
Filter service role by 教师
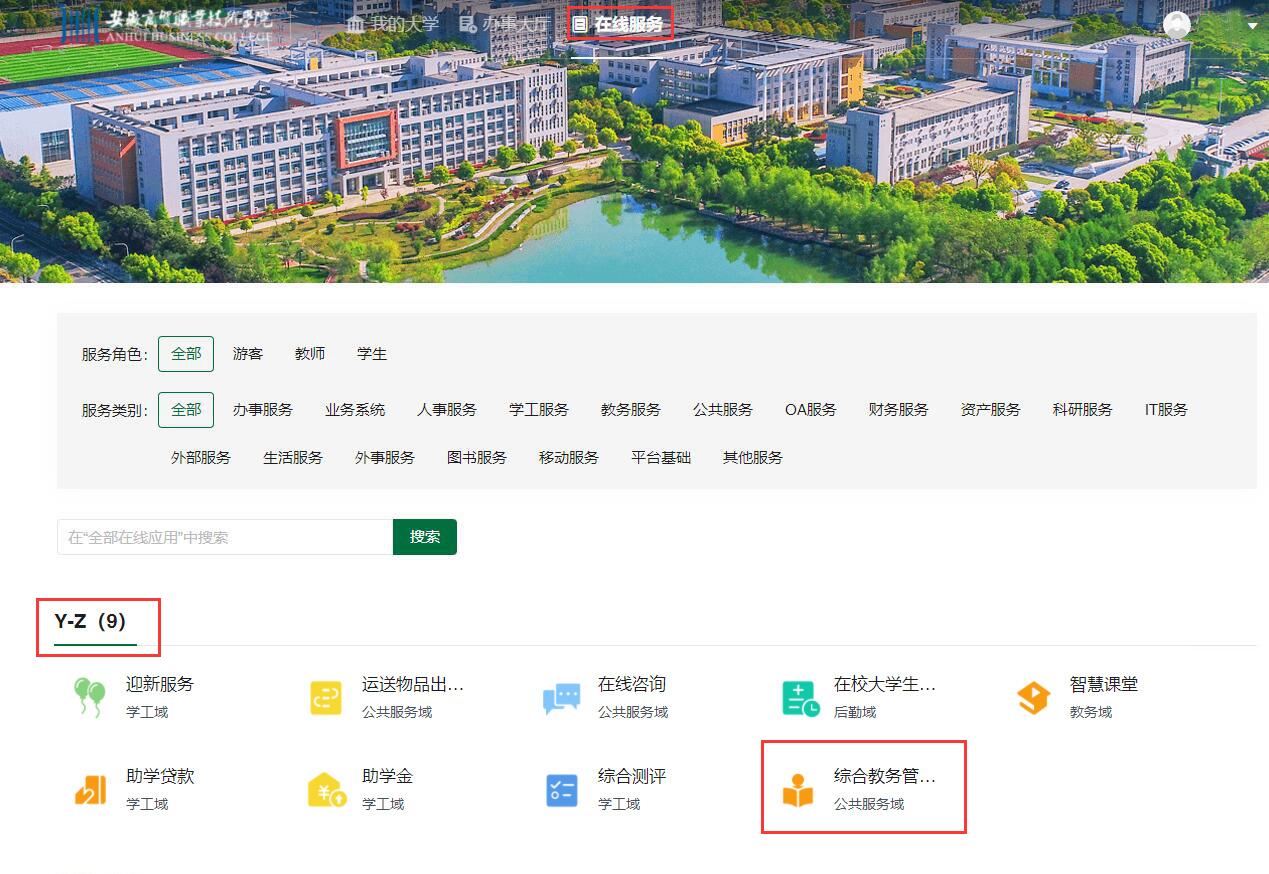pos(310,354)
